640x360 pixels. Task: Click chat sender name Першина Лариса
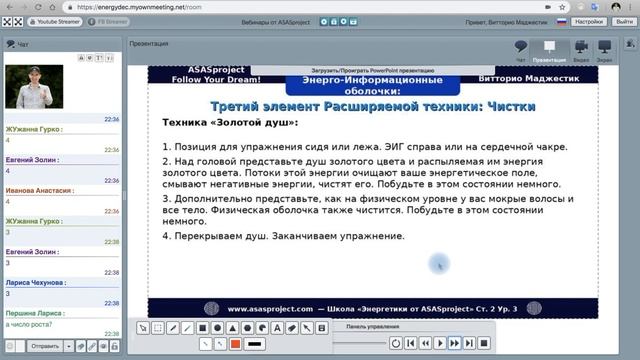click(x=35, y=313)
